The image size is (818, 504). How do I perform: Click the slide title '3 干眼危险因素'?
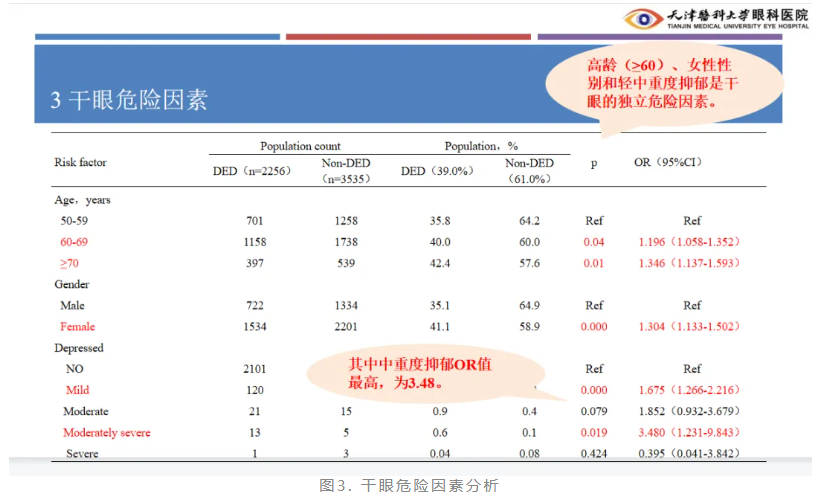(130, 100)
